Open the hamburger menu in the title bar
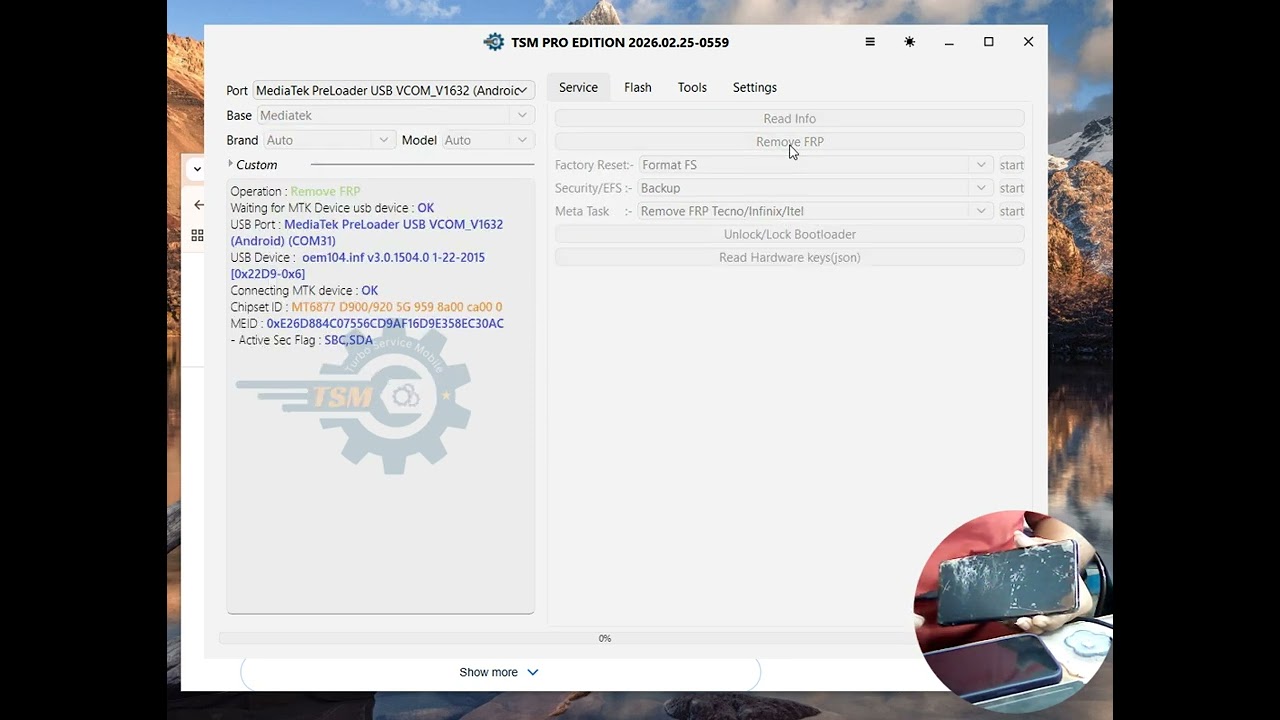 870,42
